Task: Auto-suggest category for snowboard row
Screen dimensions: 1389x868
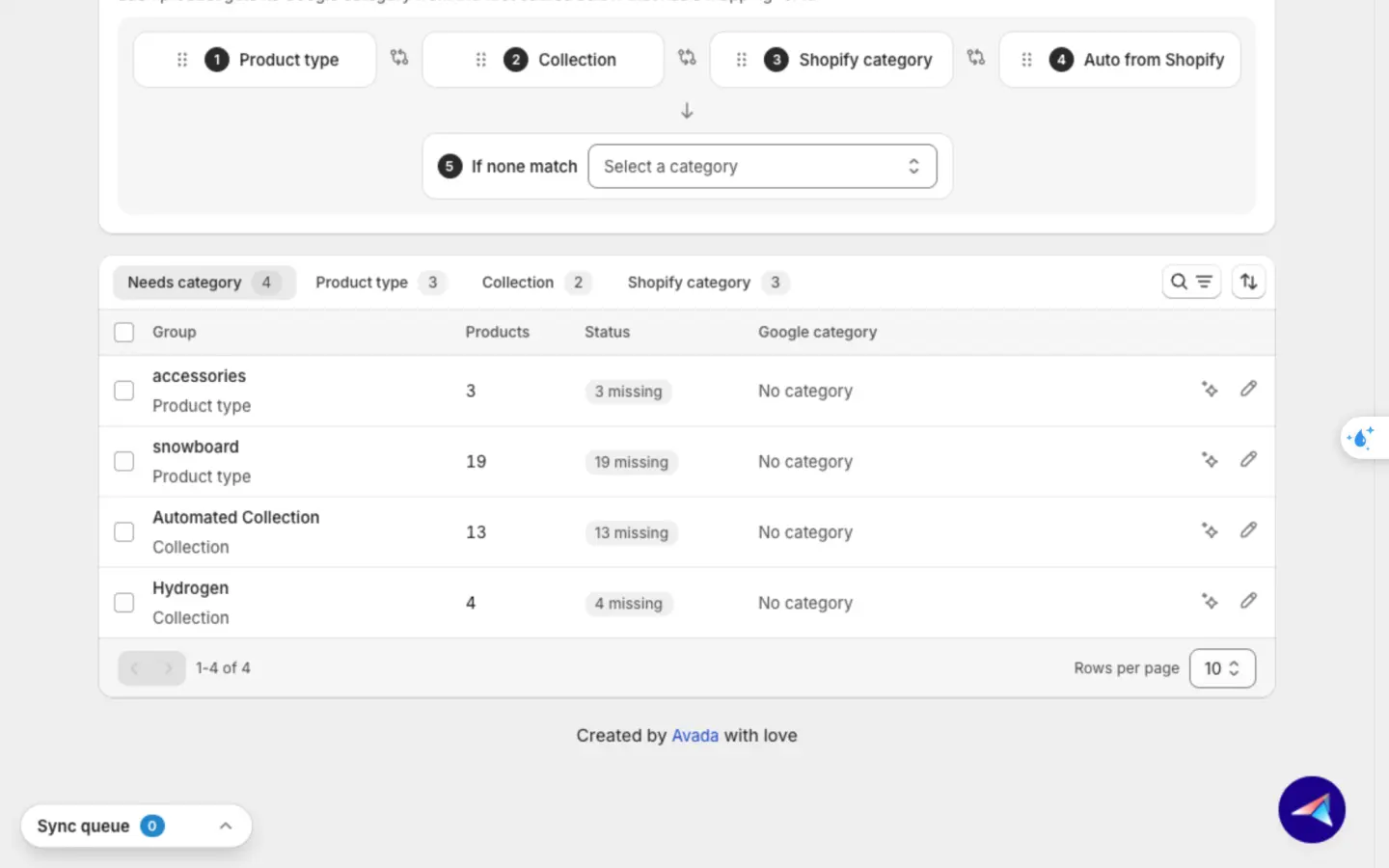Action: pos(1210,460)
